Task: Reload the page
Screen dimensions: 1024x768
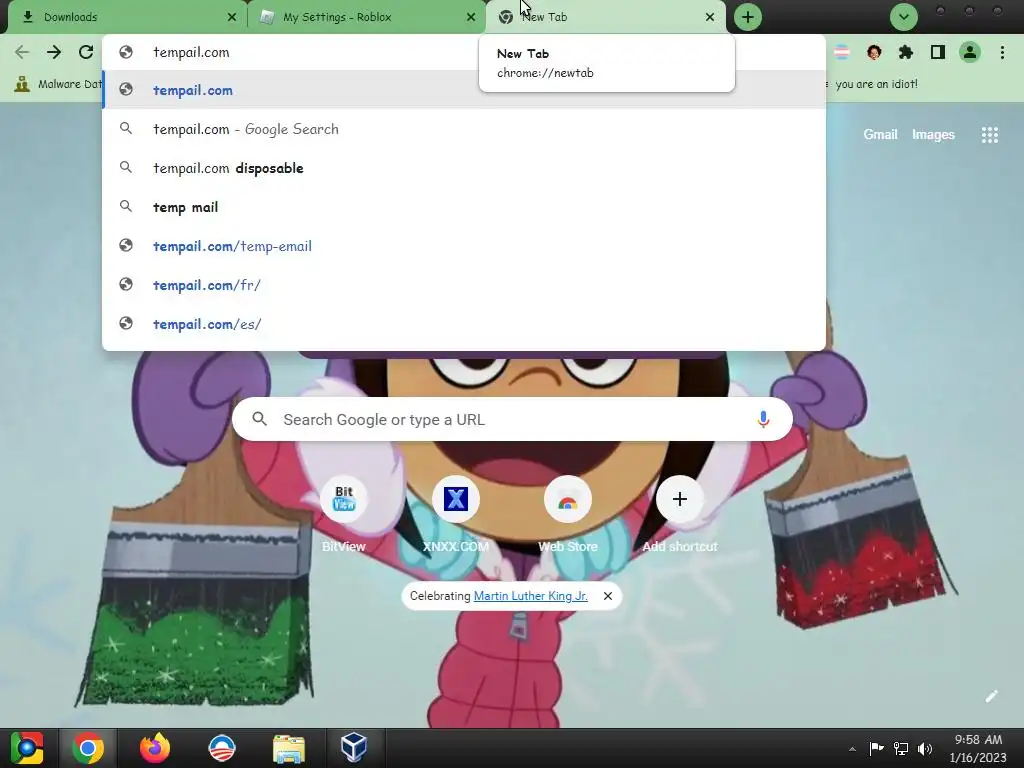Action: [86, 52]
